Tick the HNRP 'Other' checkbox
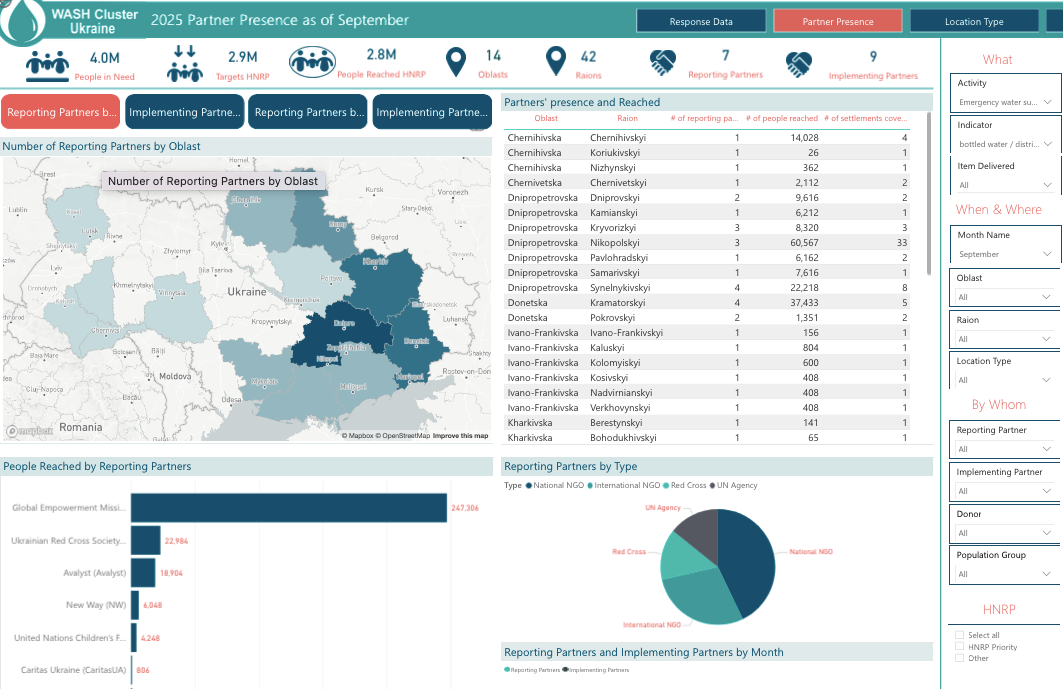 [x=960, y=658]
